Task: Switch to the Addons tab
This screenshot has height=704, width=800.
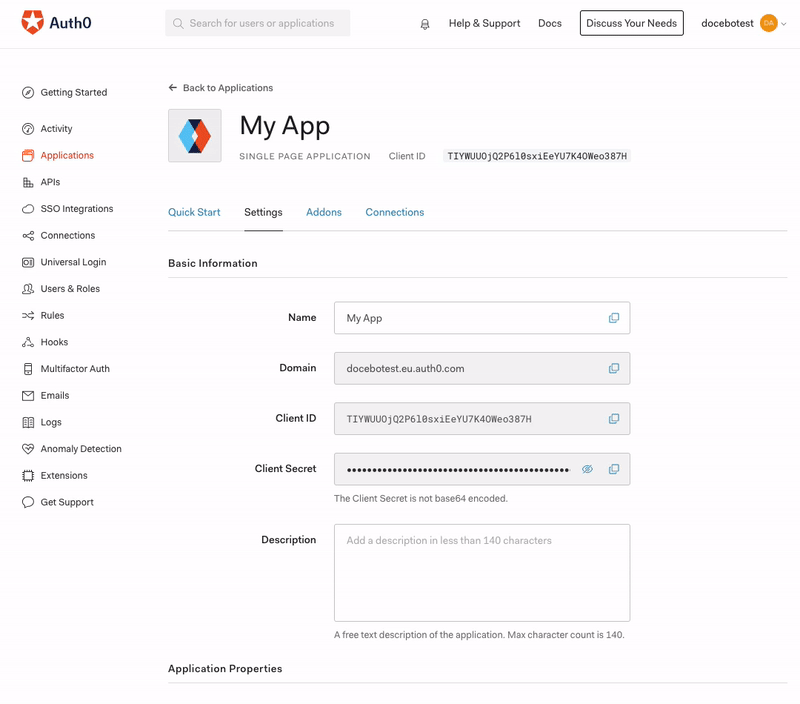Action: click(x=323, y=212)
